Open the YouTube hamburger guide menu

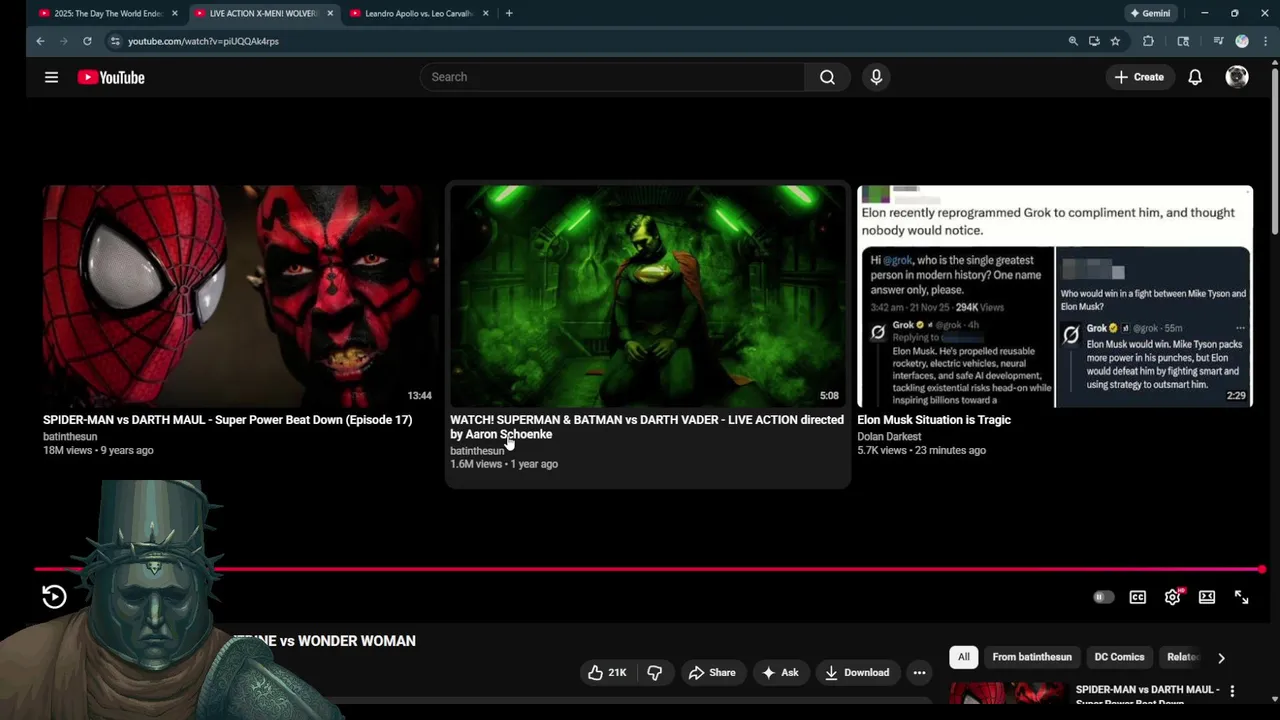click(51, 77)
